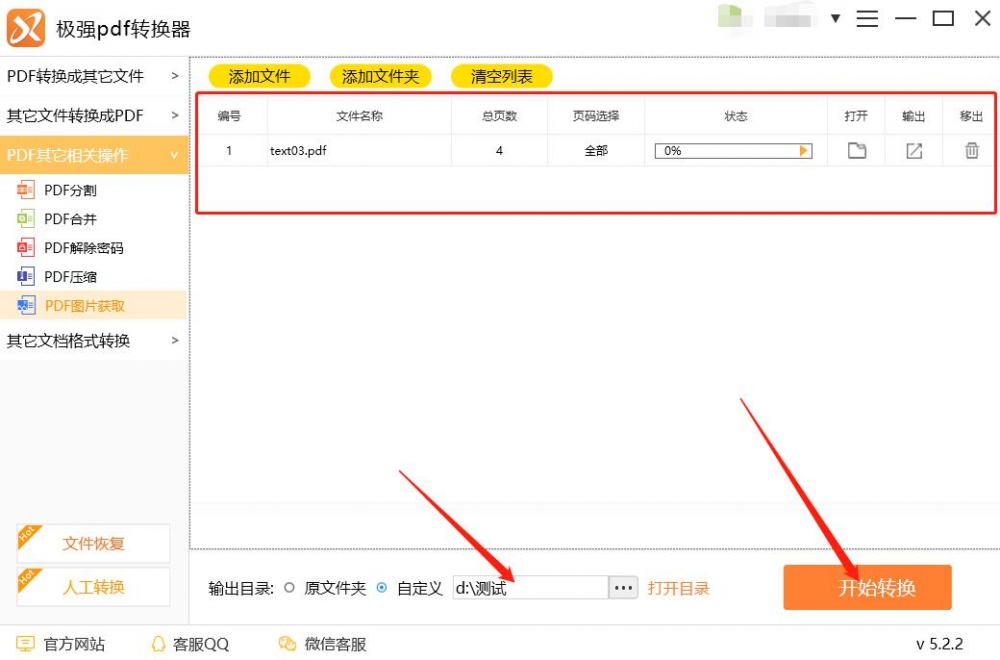Open the hamburger menu at top right
This screenshot has height=660, width=1000.
[867, 17]
